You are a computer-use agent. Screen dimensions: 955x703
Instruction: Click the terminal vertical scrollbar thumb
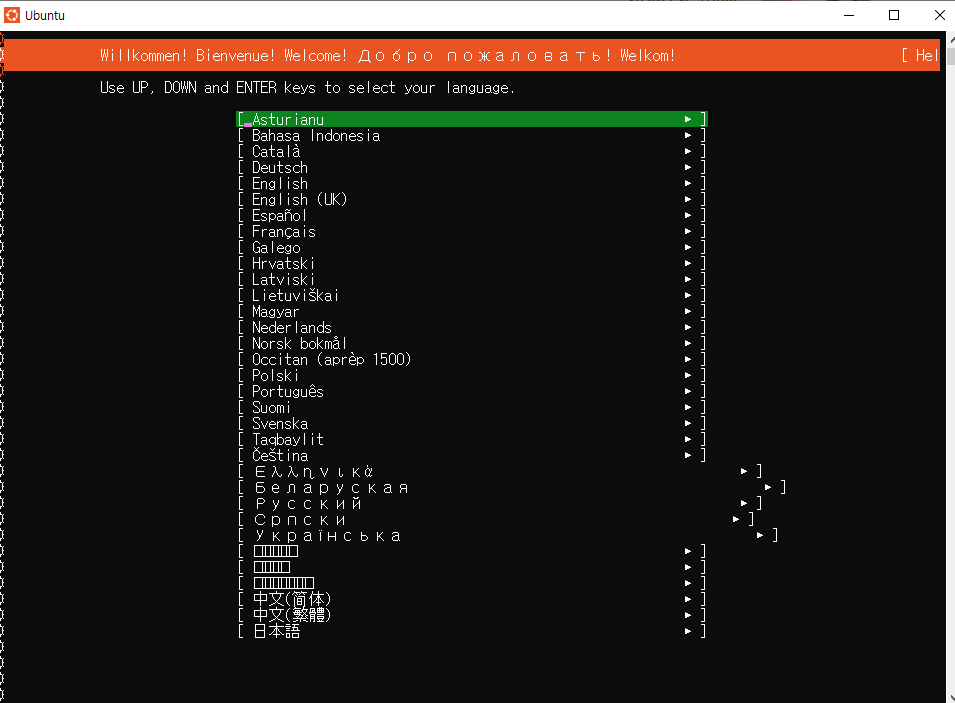click(x=951, y=57)
